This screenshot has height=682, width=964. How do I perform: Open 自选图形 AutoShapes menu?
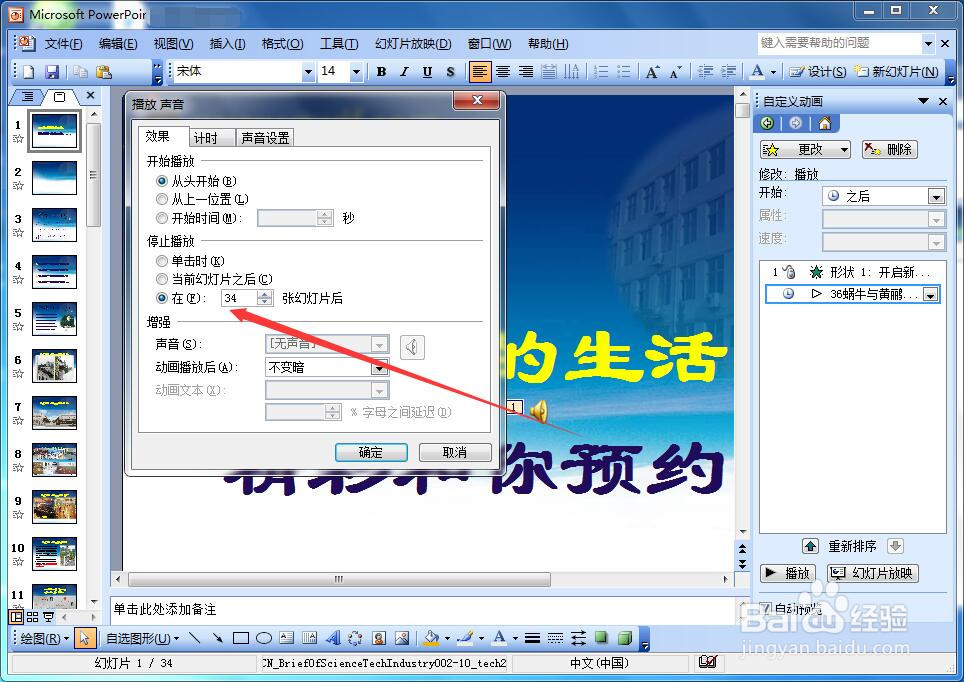pos(142,638)
